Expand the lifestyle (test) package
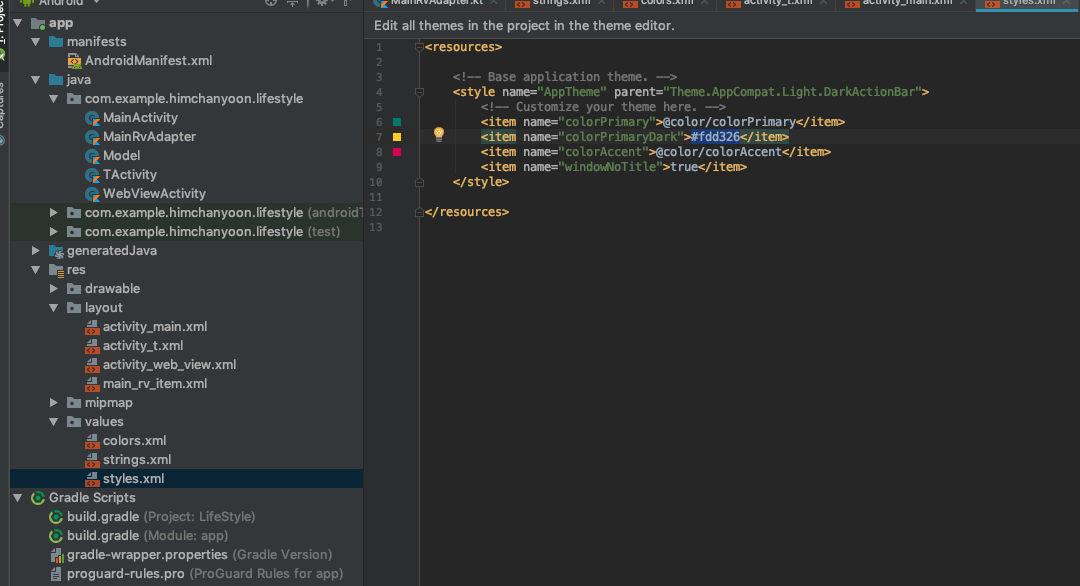 [54, 231]
